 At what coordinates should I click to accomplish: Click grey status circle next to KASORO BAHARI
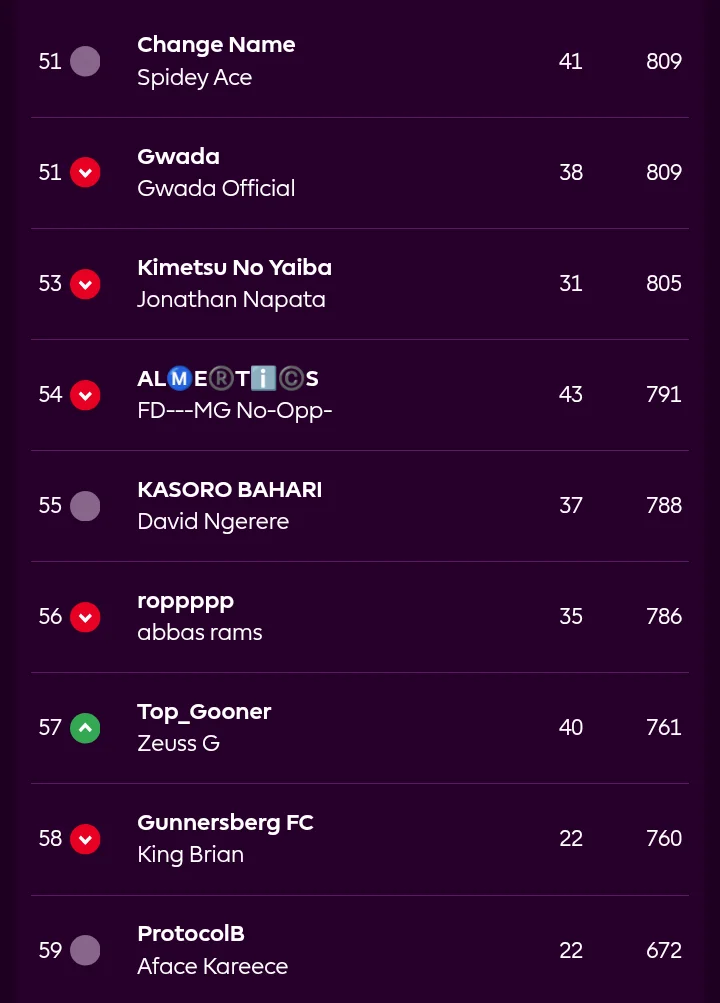85,506
